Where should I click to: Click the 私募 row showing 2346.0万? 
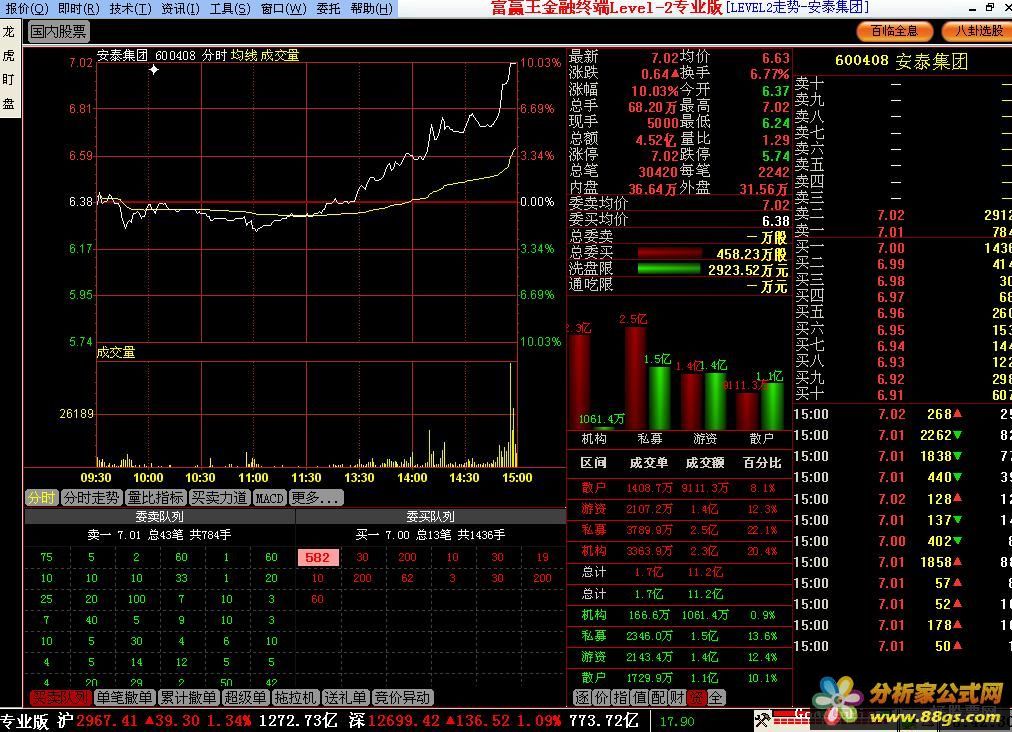pos(679,636)
